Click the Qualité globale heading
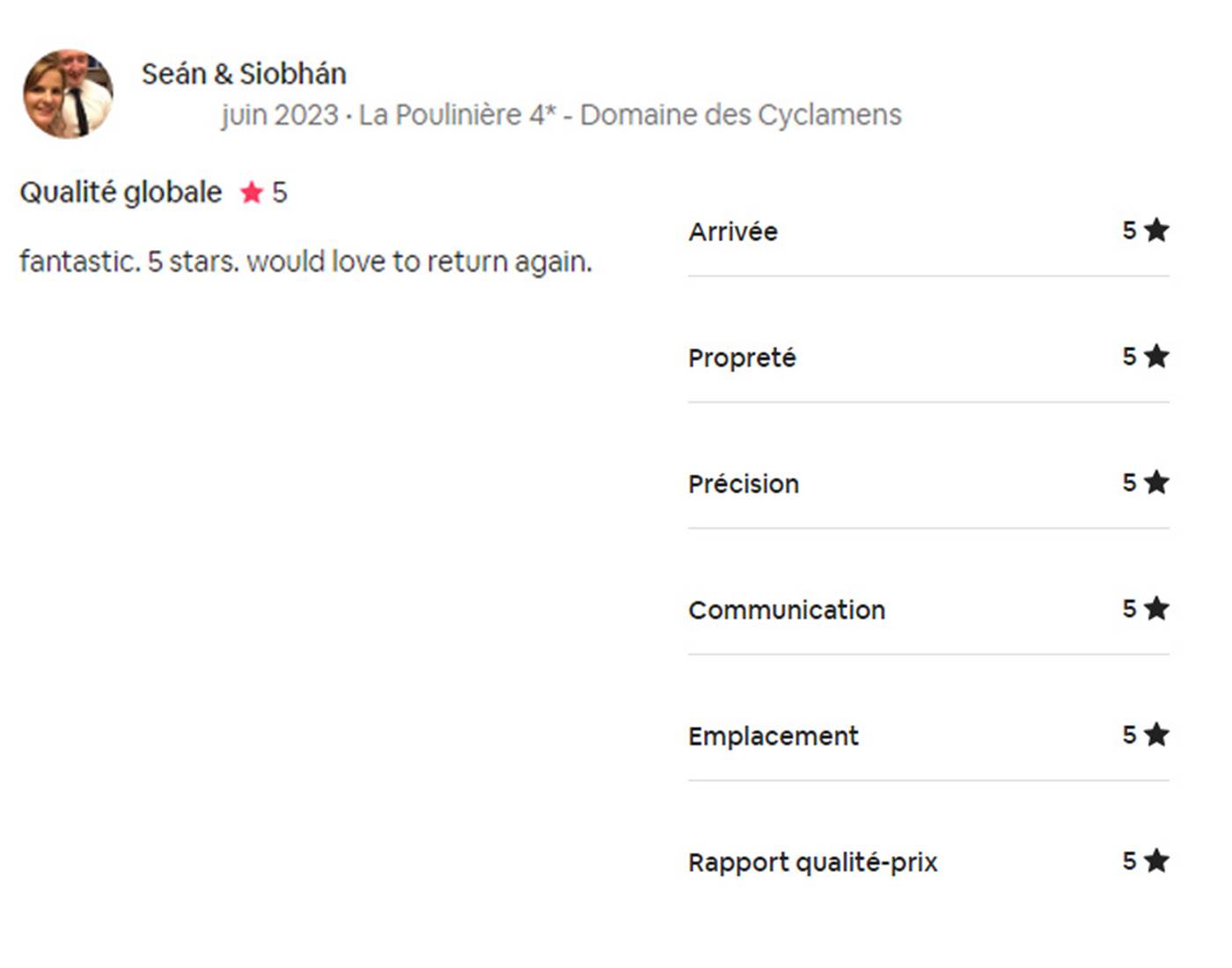 pyautogui.click(x=121, y=192)
